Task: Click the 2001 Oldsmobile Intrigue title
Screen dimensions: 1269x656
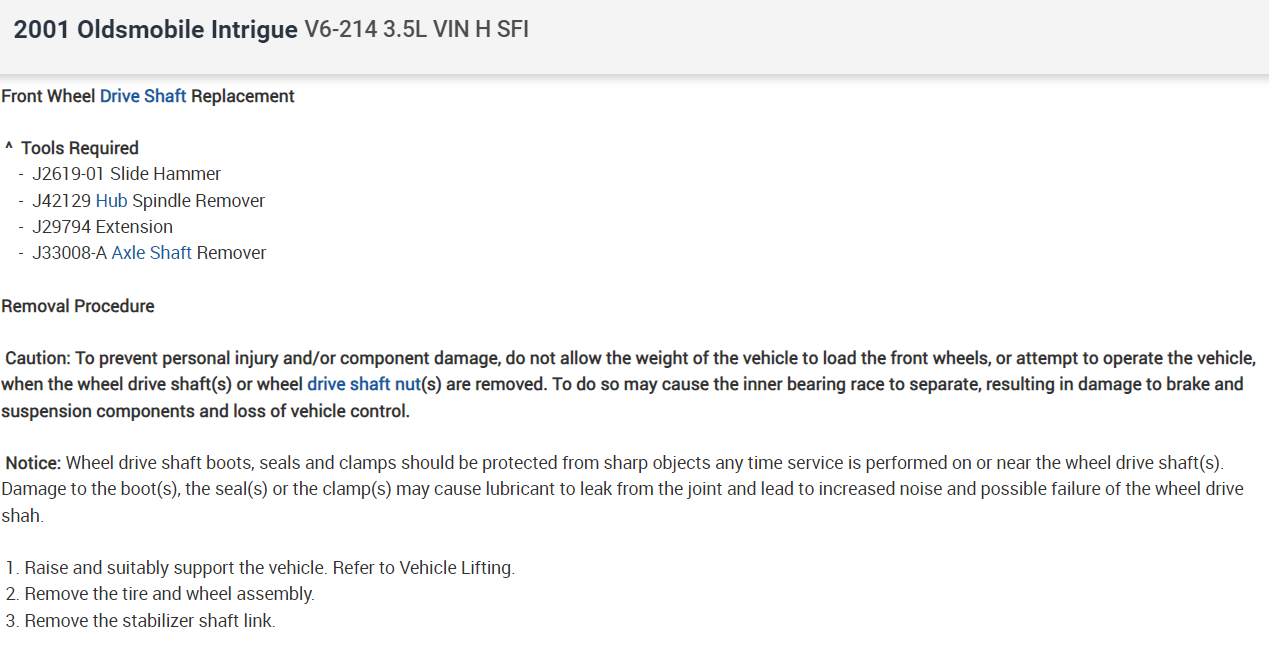Action: coord(155,30)
